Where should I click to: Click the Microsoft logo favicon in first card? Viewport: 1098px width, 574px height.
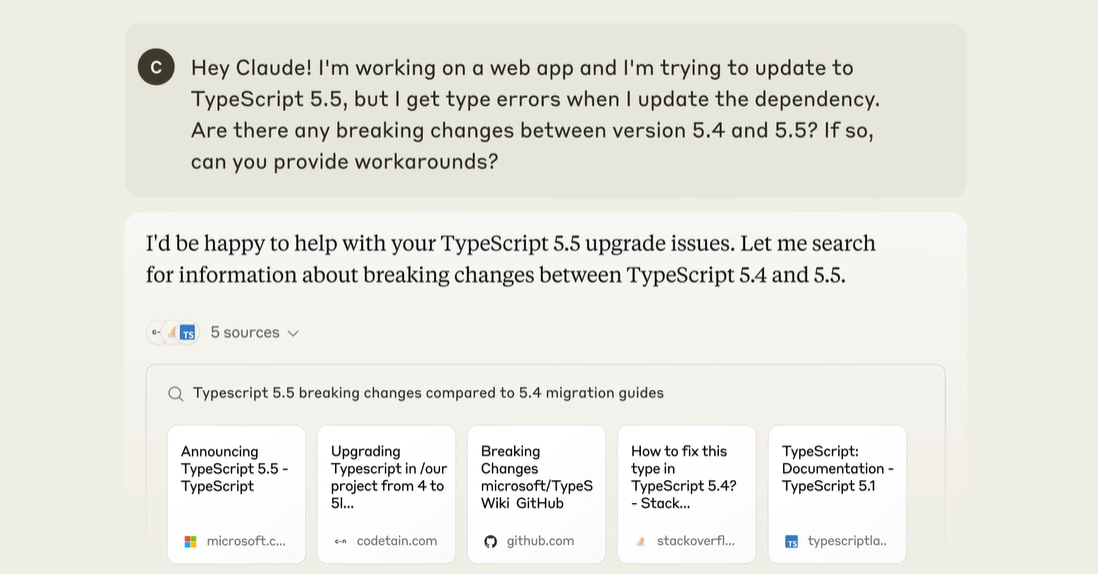[x=190, y=541]
